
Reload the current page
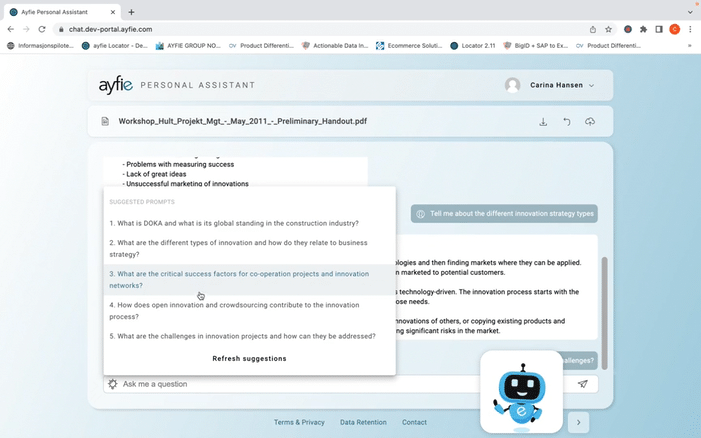42,29
